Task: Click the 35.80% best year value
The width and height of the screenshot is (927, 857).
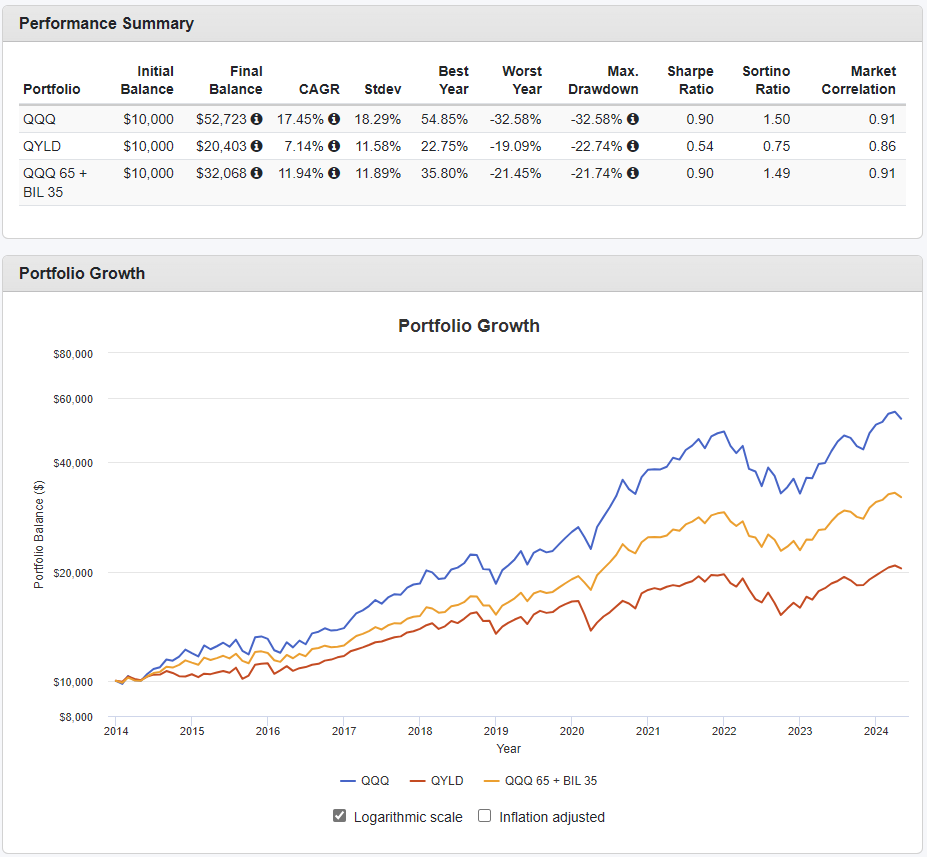Action: coord(444,173)
